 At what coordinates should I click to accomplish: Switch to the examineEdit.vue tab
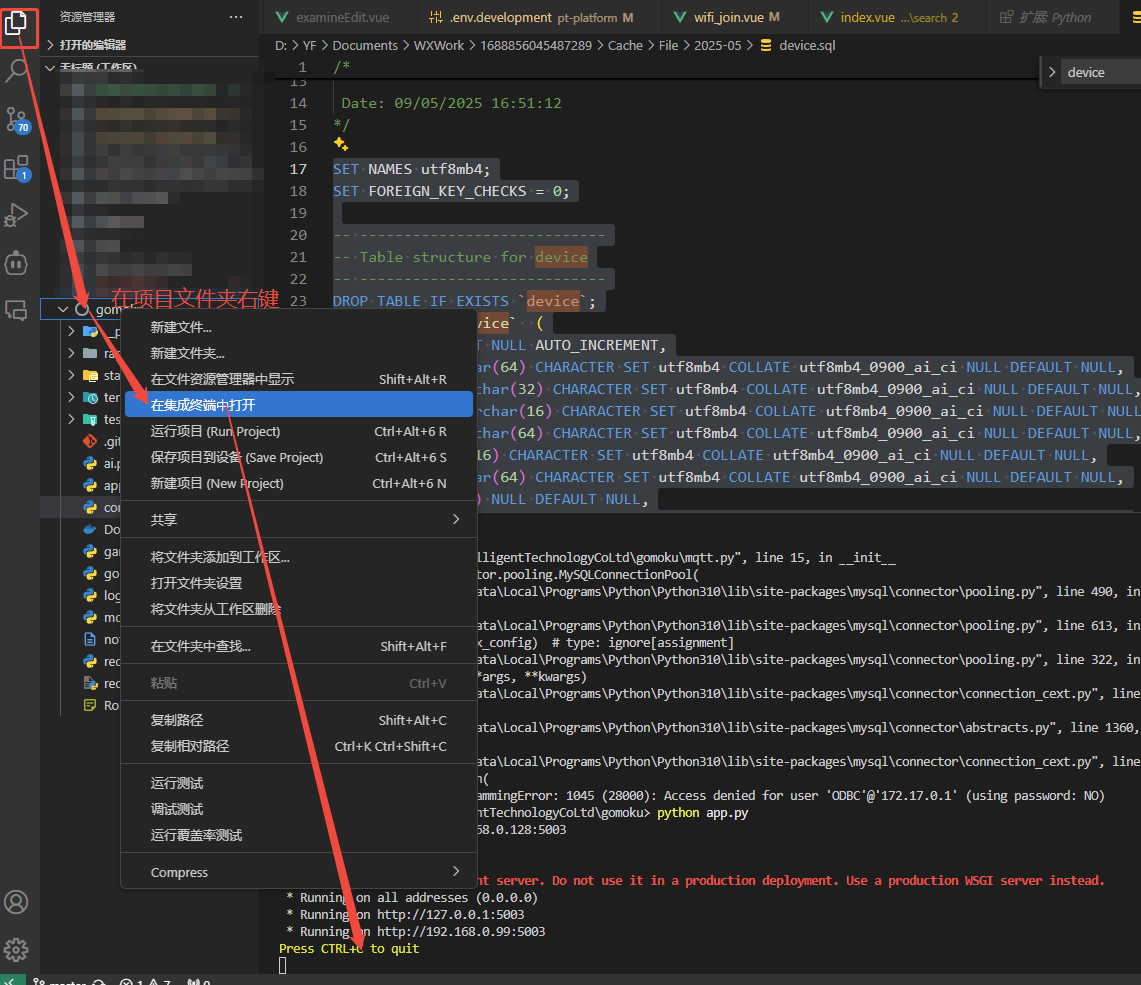coord(339,17)
